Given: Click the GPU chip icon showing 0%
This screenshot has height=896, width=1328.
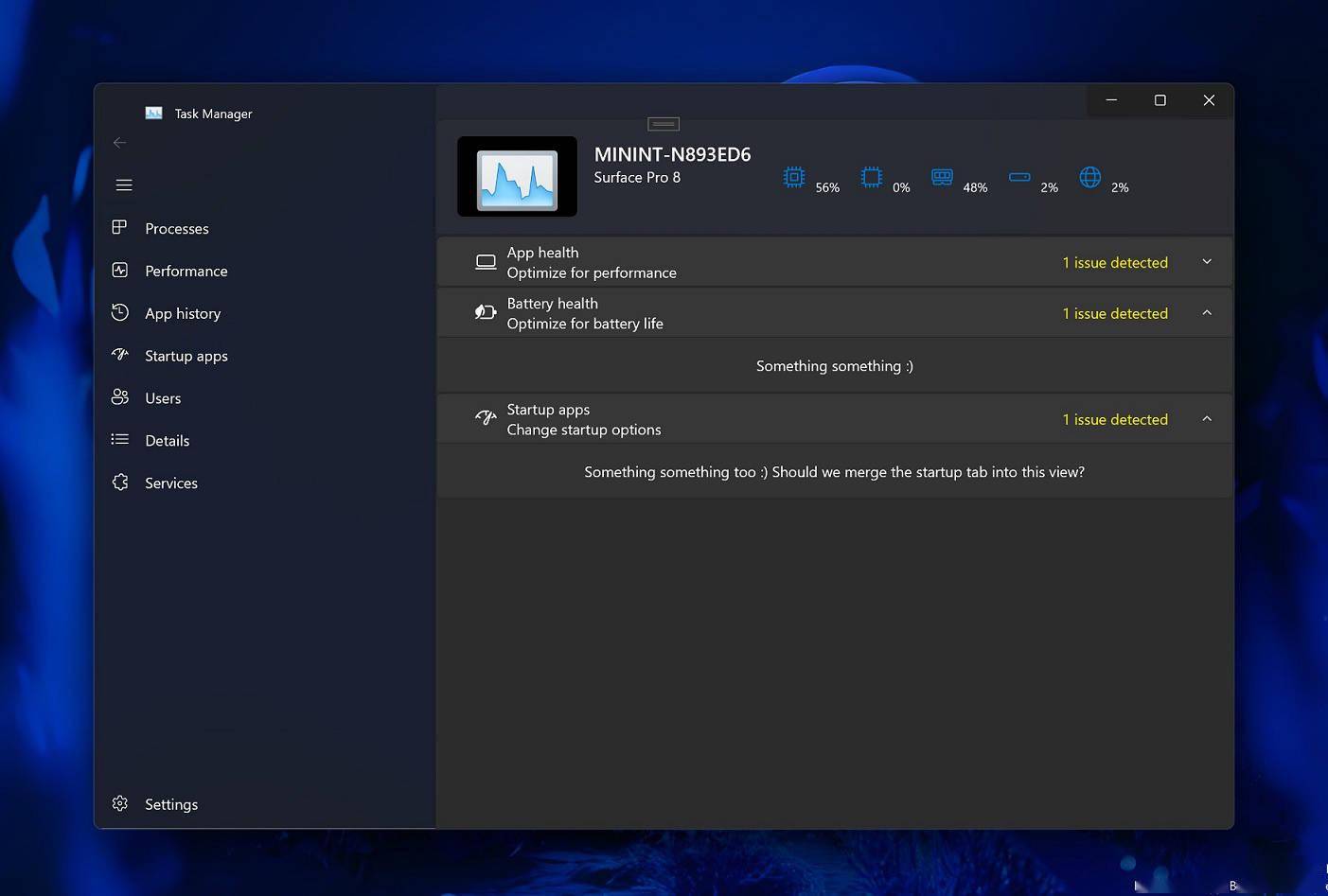Looking at the screenshot, I should tap(871, 177).
